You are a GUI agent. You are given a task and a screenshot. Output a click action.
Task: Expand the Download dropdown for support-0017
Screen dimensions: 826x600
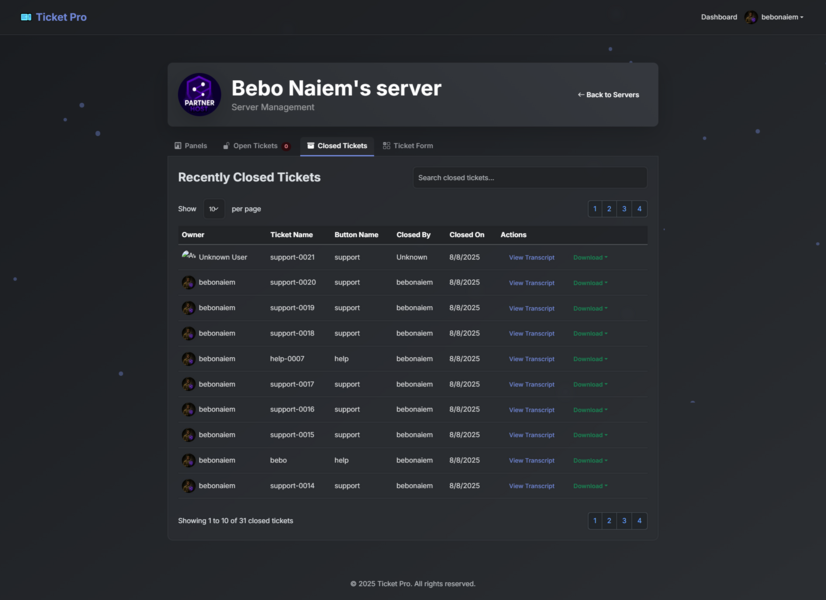590,385
